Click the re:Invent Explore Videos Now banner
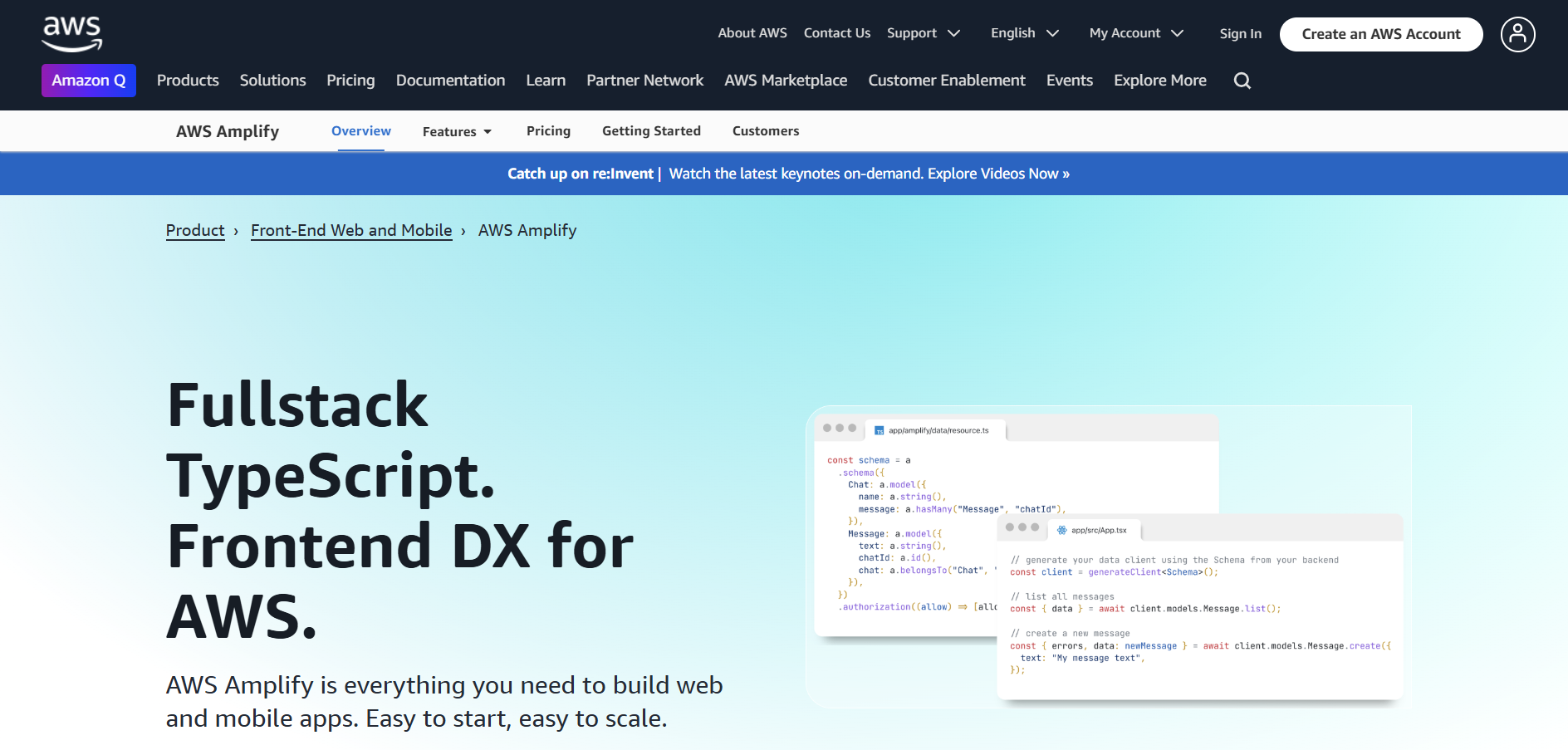The height and width of the screenshot is (750, 1568). [788, 174]
